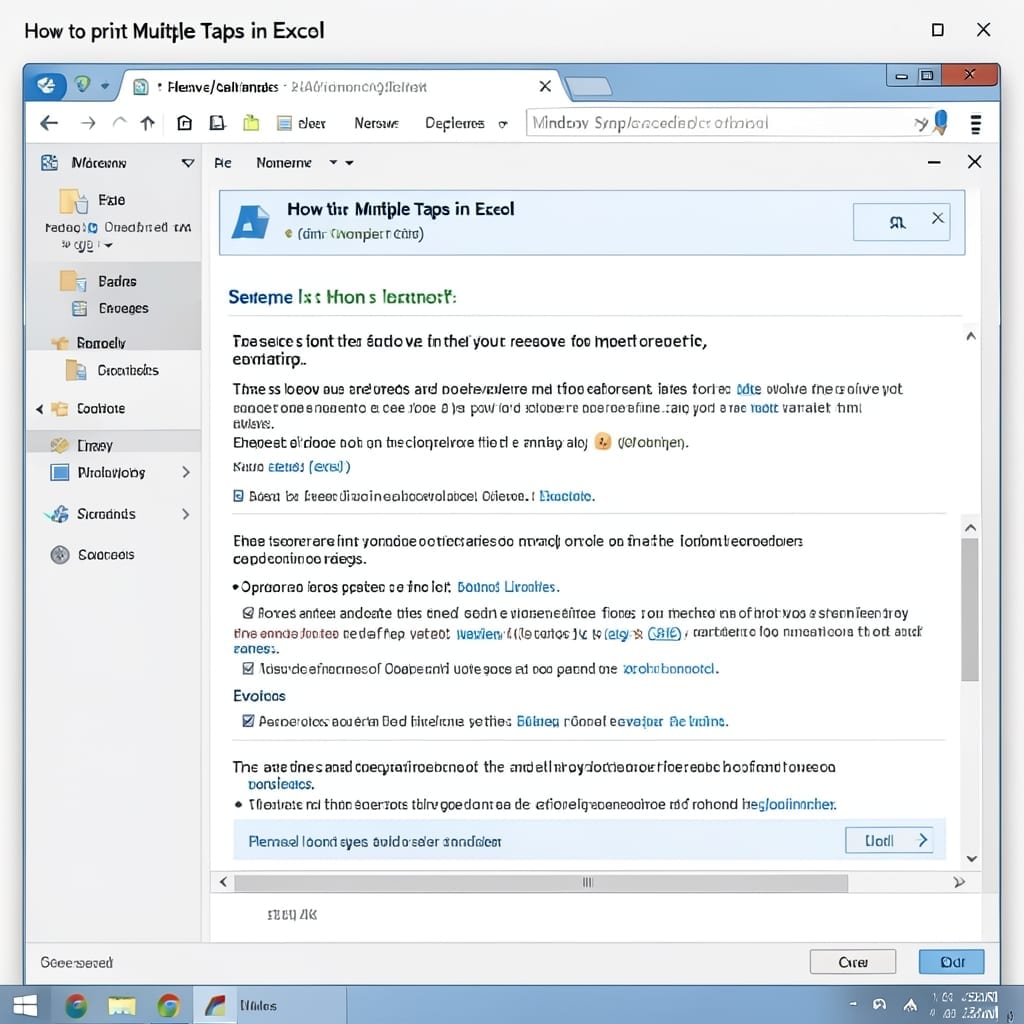Click the orange emoji icon in paragraph
The image size is (1024, 1024).
tap(603, 442)
